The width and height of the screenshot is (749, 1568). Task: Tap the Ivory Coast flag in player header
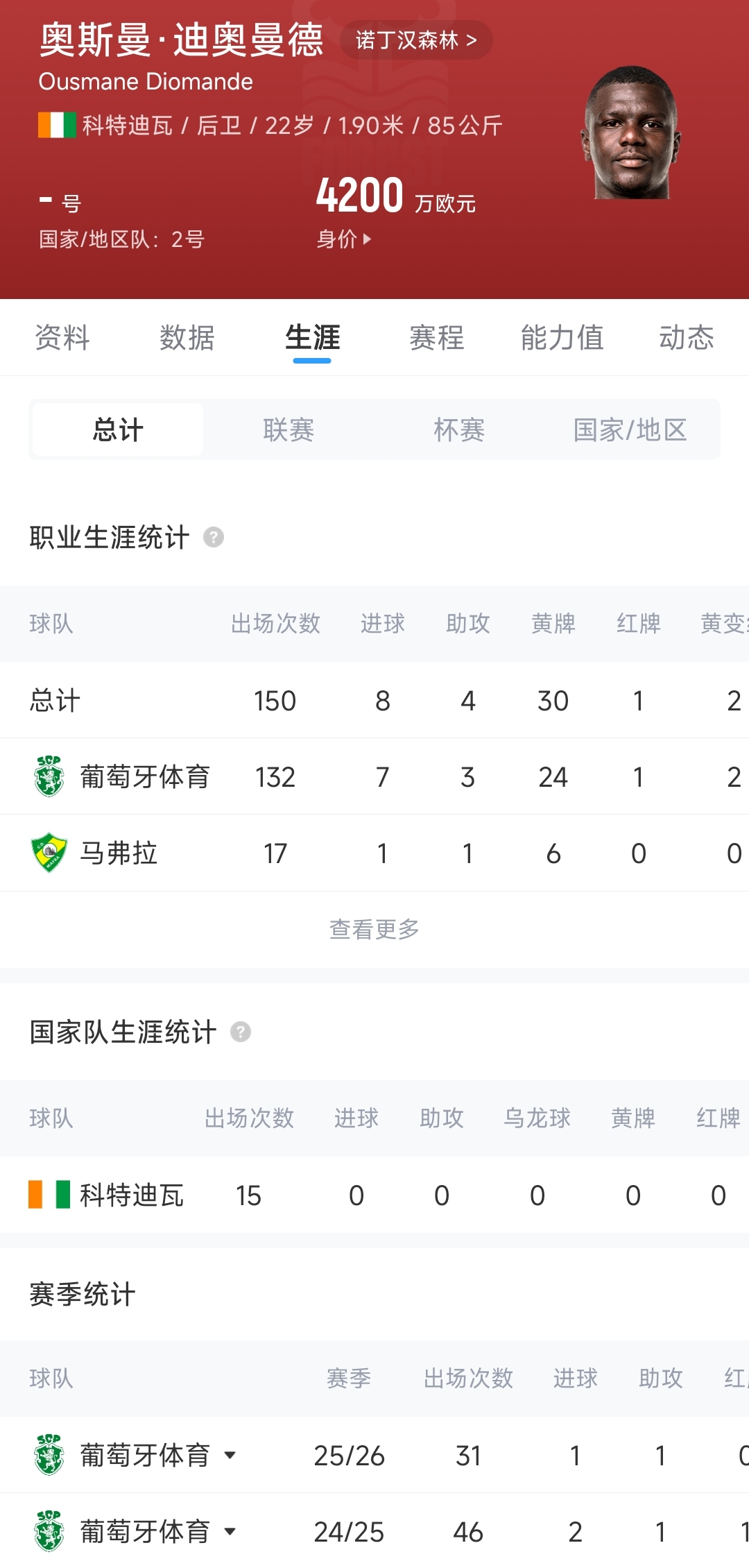57,125
